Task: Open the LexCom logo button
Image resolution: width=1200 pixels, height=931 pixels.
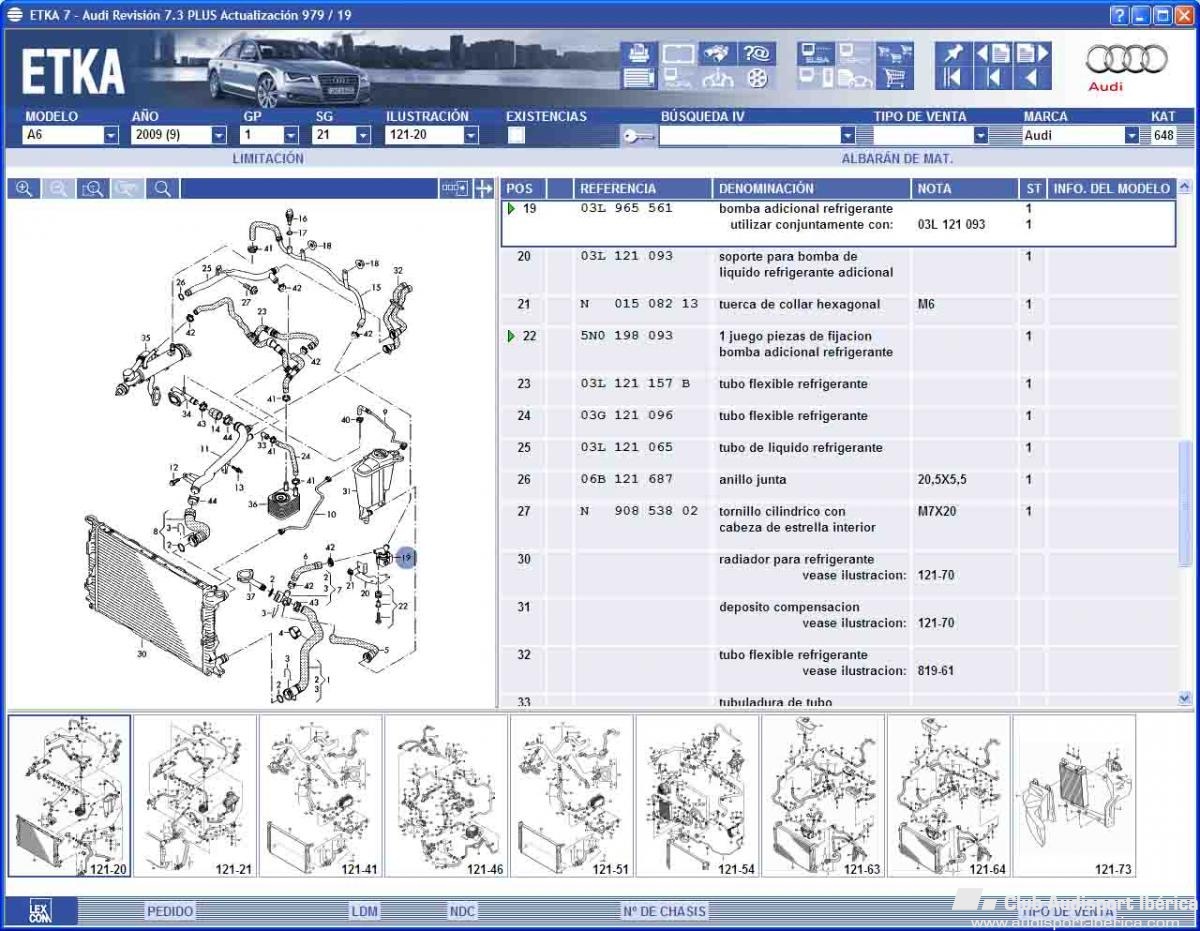Action: coord(39,911)
